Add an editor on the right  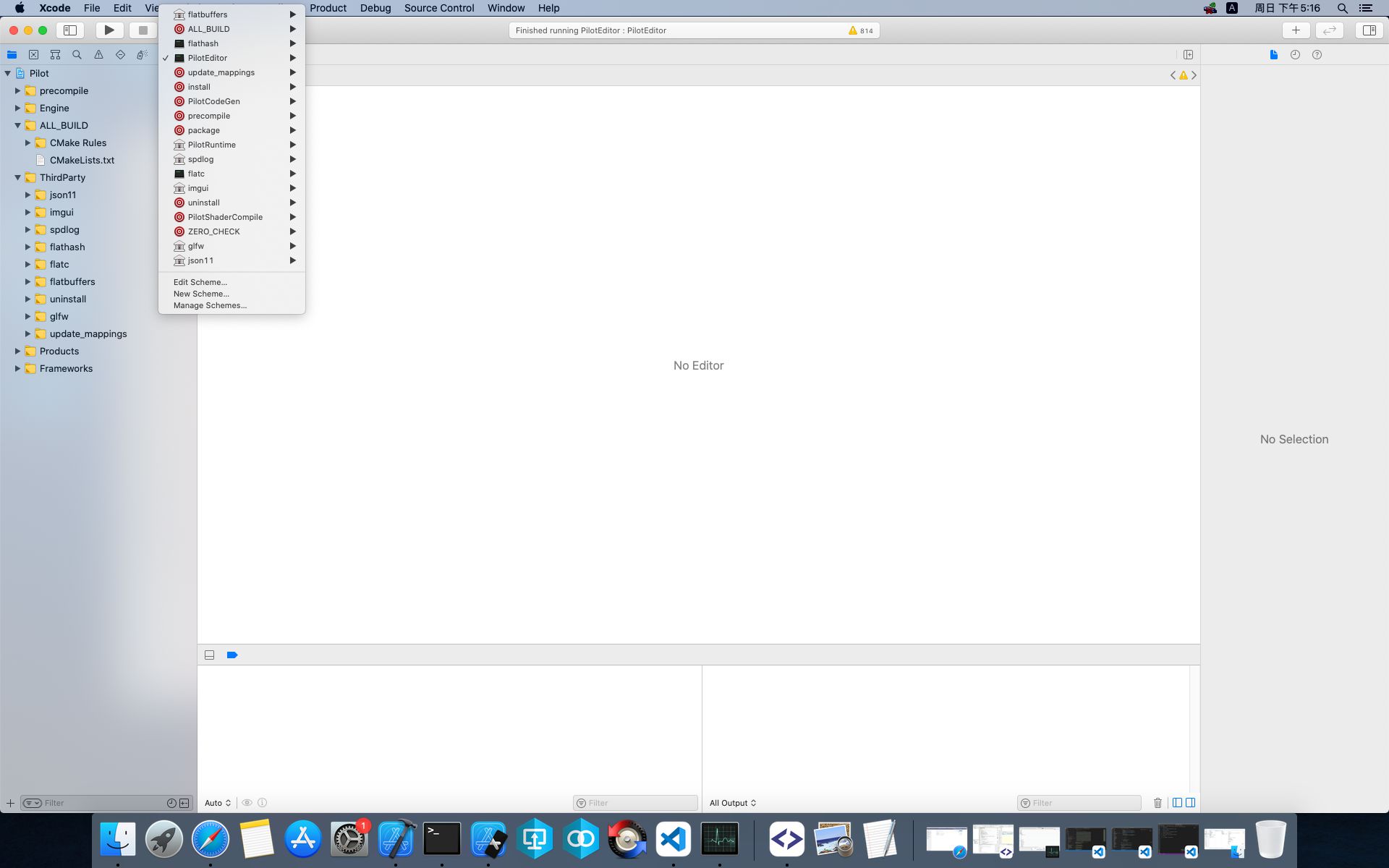point(1188,55)
